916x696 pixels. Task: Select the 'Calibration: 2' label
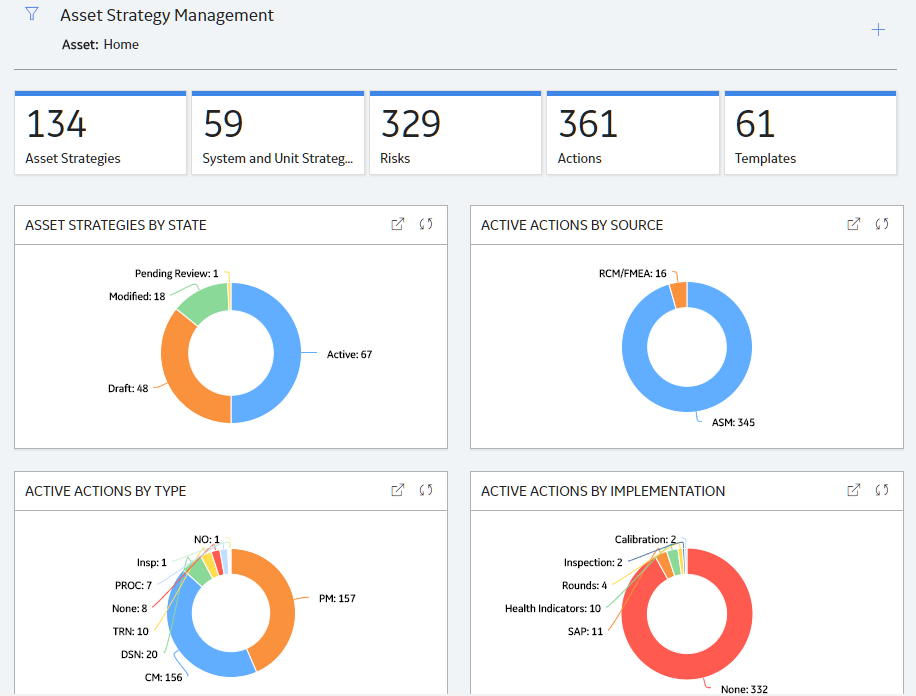[x=646, y=539]
